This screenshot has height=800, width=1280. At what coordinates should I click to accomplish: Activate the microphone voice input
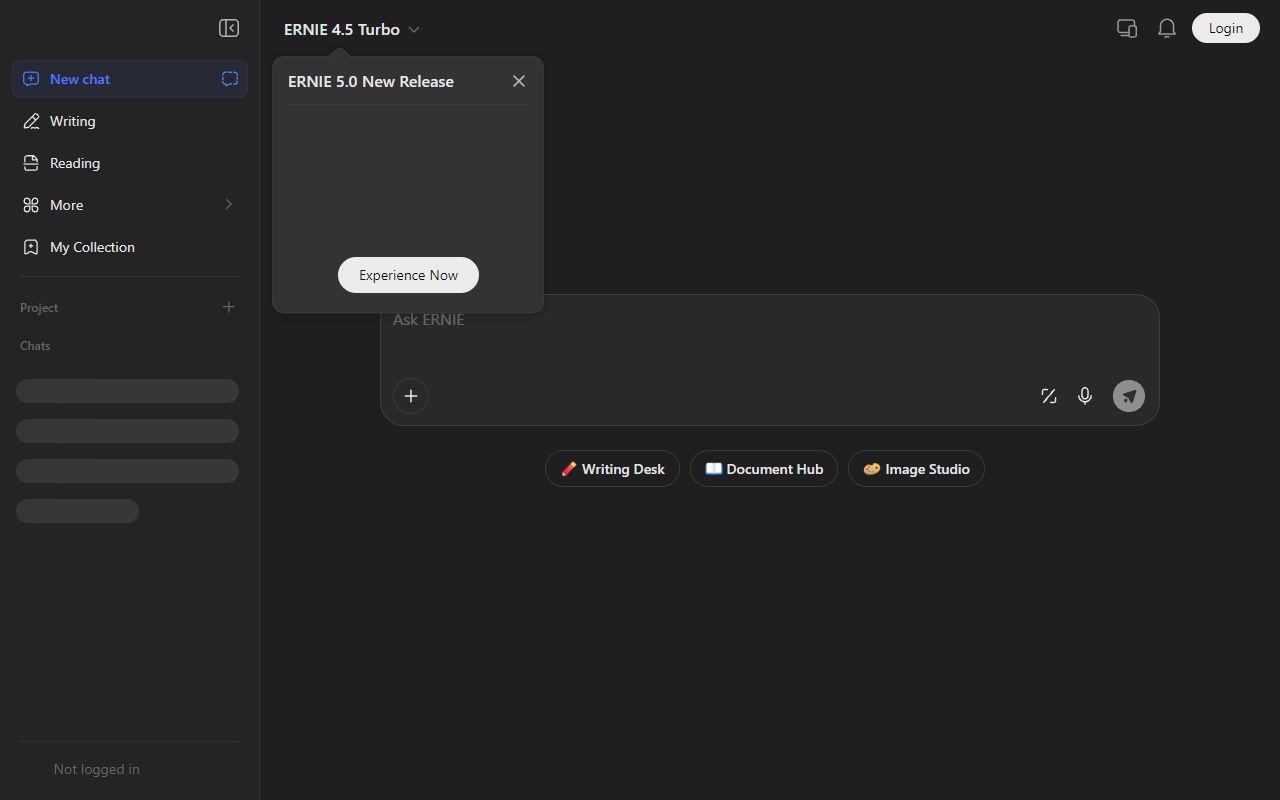click(1084, 396)
